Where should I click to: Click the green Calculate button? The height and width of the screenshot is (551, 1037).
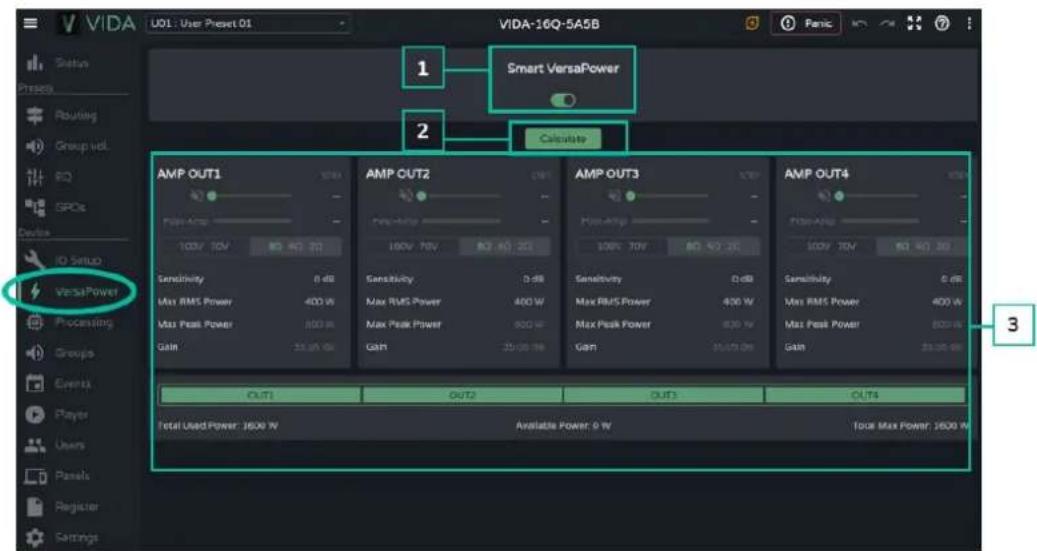(x=563, y=138)
